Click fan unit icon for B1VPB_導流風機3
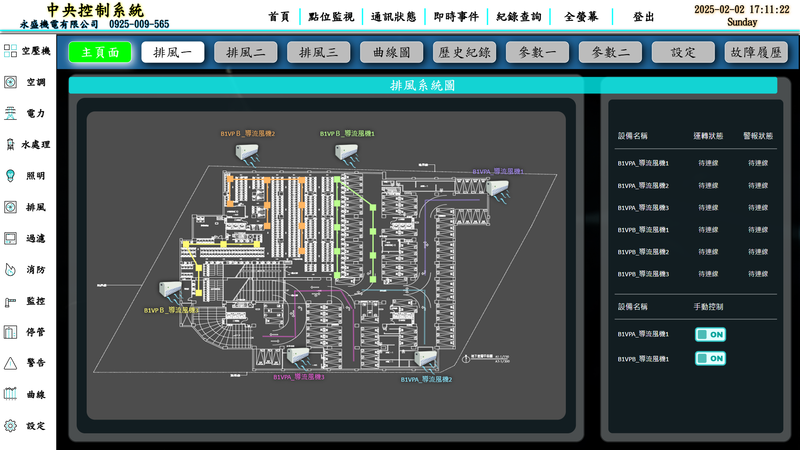Viewport: 800px width, 450px height. click(171, 292)
